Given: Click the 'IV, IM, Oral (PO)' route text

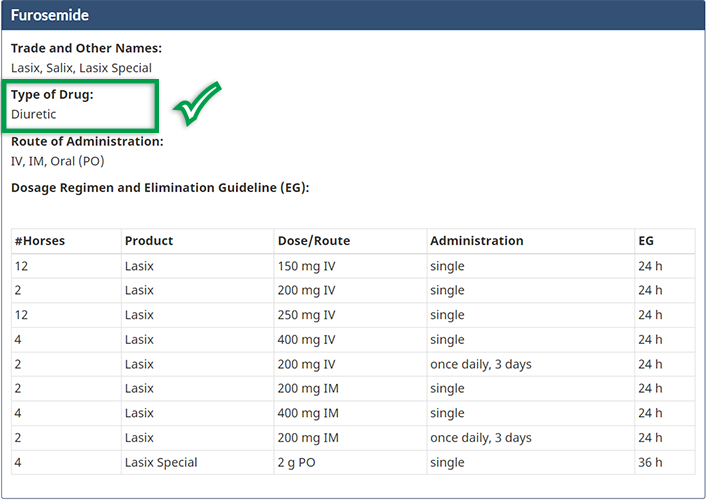Looking at the screenshot, I should [58, 161].
